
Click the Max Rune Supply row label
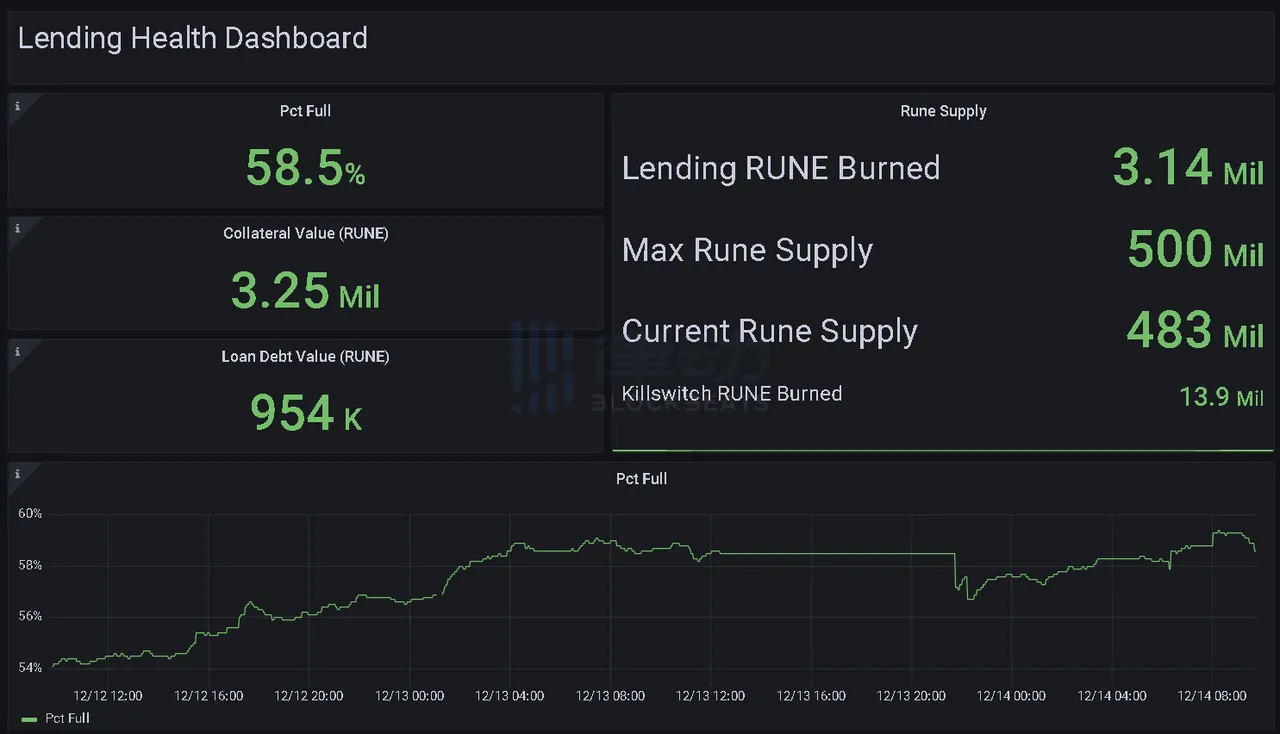click(747, 250)
